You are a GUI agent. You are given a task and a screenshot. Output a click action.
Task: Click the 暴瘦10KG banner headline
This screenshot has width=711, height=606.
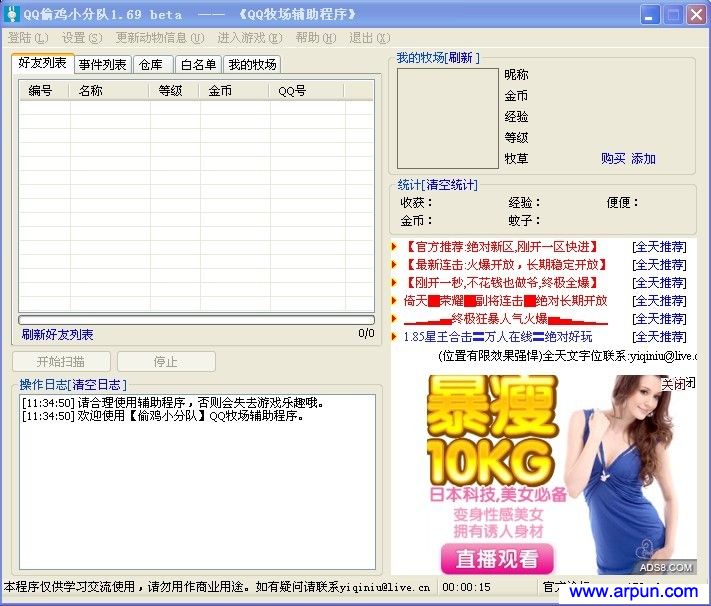tap(492, 429)
